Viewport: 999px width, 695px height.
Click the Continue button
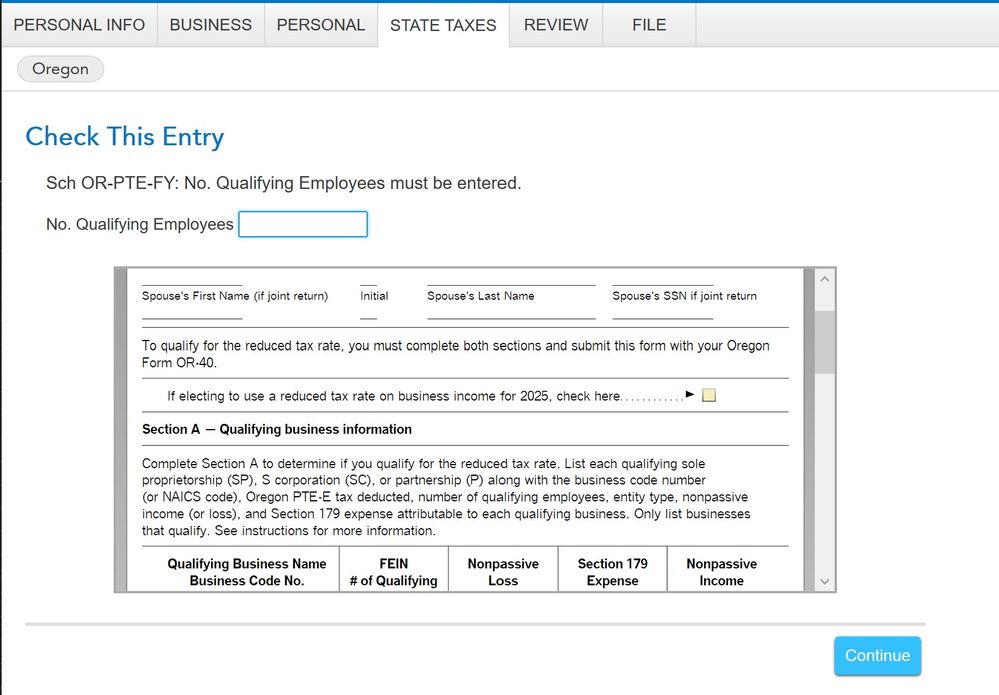pos(877,656)
